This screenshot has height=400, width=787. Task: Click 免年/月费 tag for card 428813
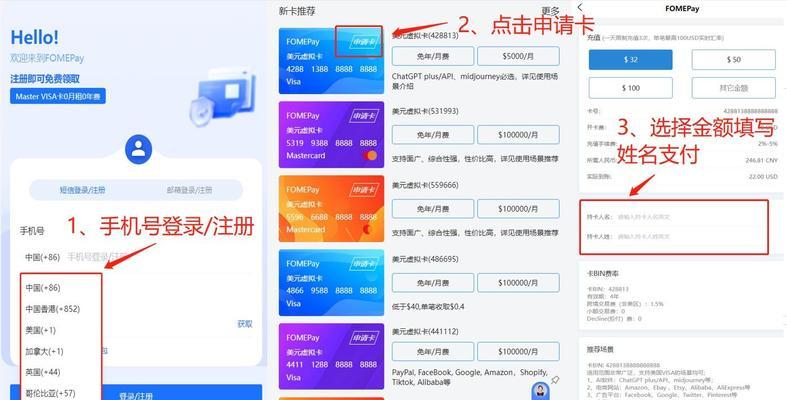[433, 56]
